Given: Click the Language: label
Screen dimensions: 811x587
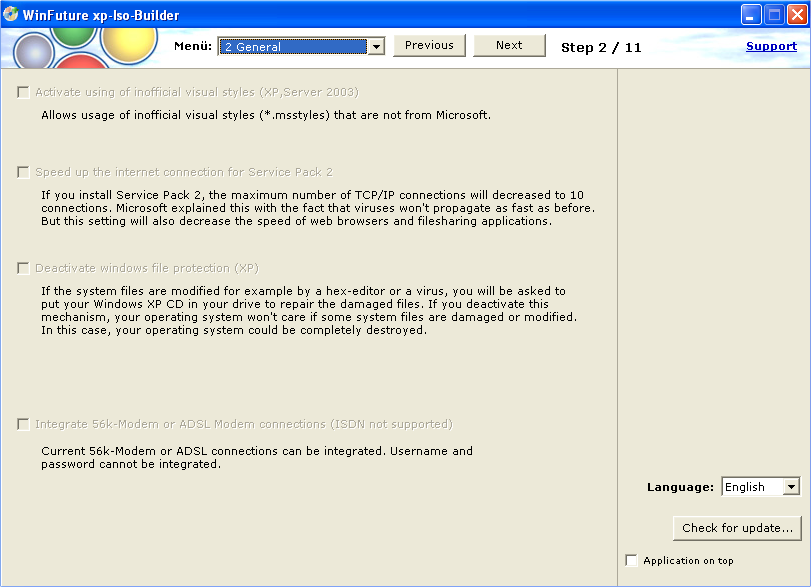Looking at the screenshot, I should click(x=680, y=487).
